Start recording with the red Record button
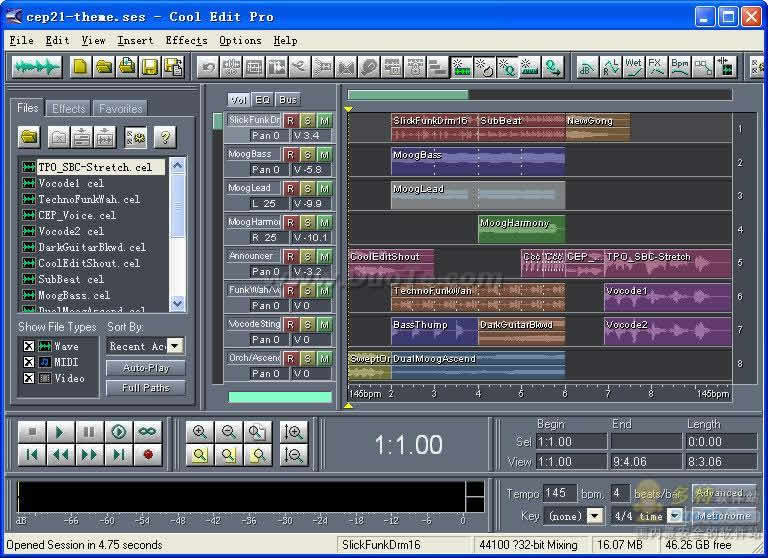 tap(147, 455)
